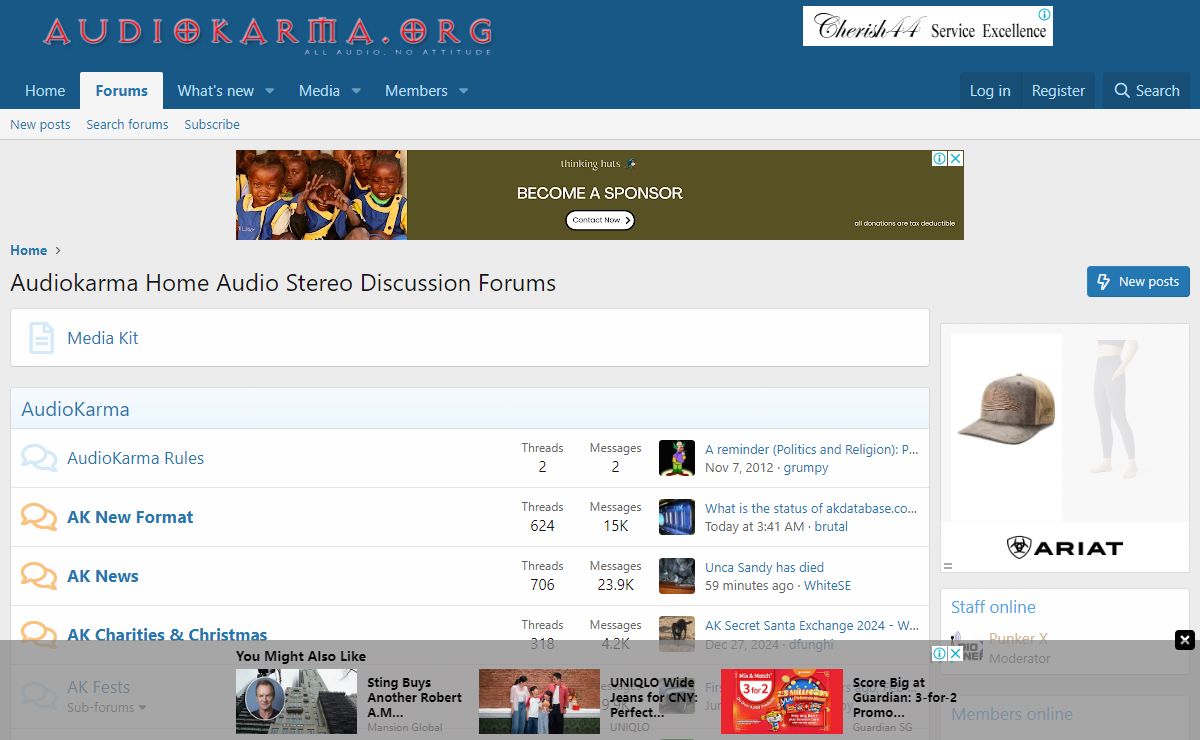Click the ARIAT brand logo in sidebar ad

pyautogui.click(x=1064, y=547)
